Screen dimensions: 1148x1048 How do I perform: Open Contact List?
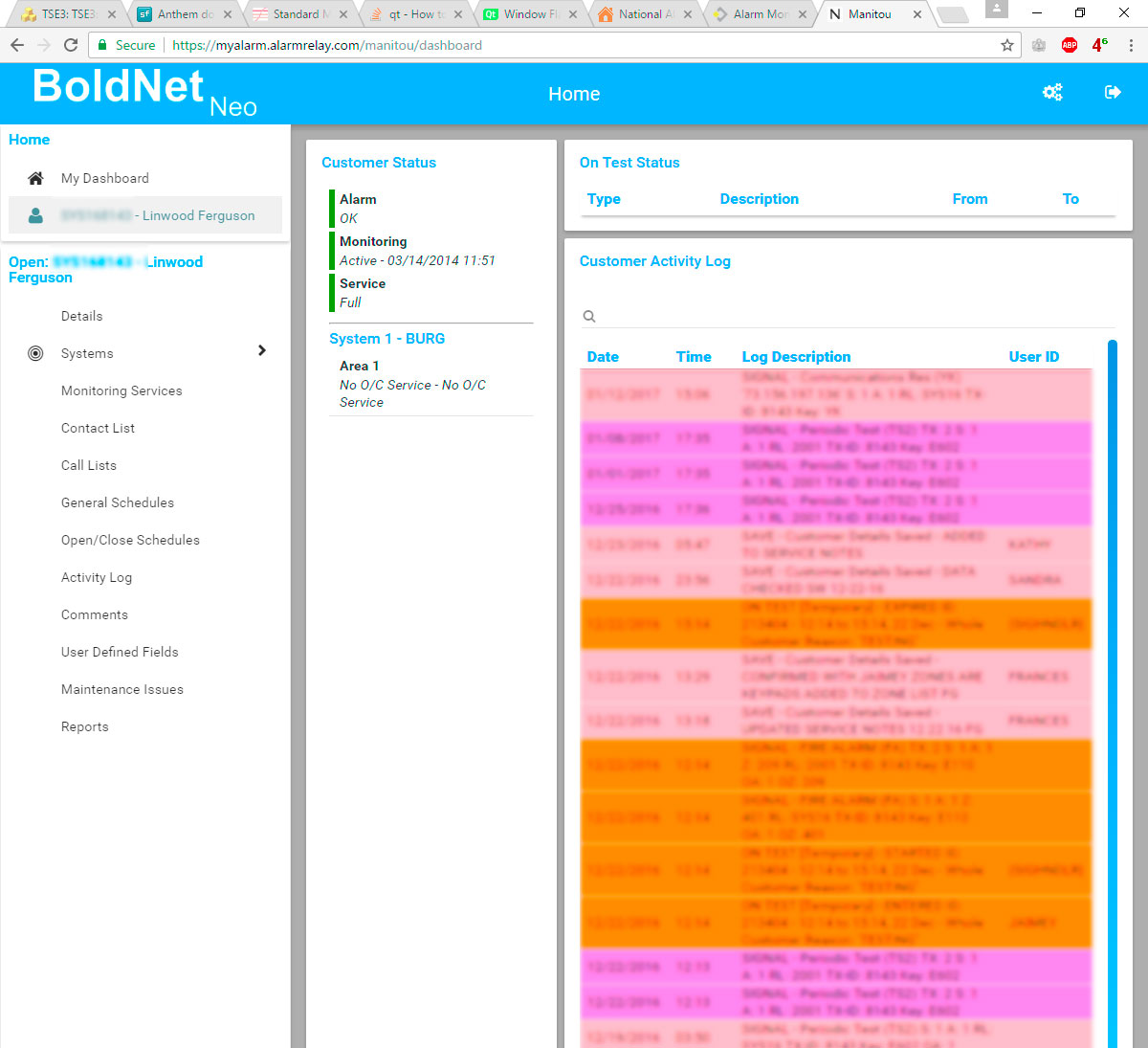[98, 428]
